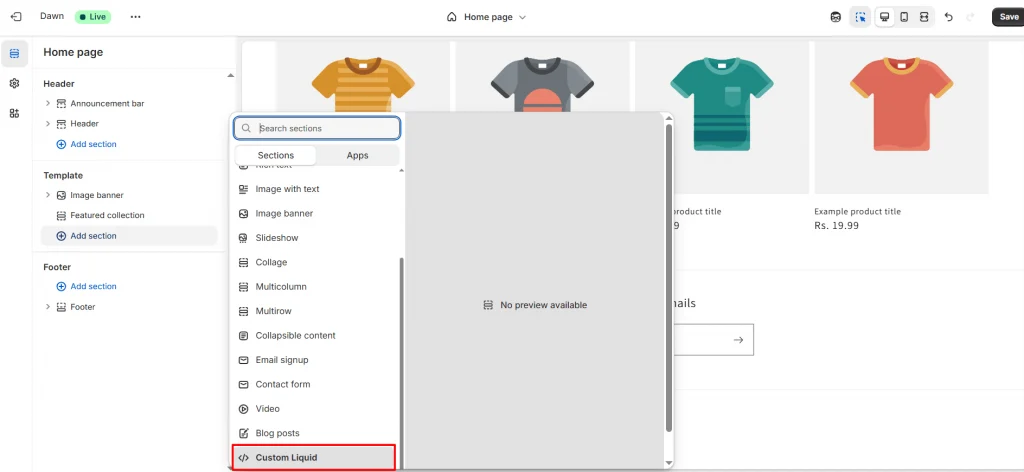1024x472 pixels.
Task: Open the Sections sidebar icon
Action: [x=14, y=53]
